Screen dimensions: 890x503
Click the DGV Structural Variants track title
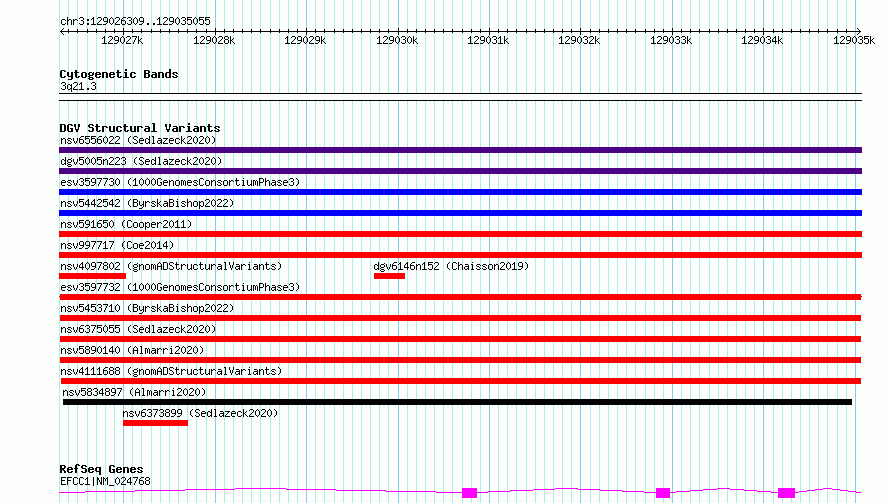point(140,128)
